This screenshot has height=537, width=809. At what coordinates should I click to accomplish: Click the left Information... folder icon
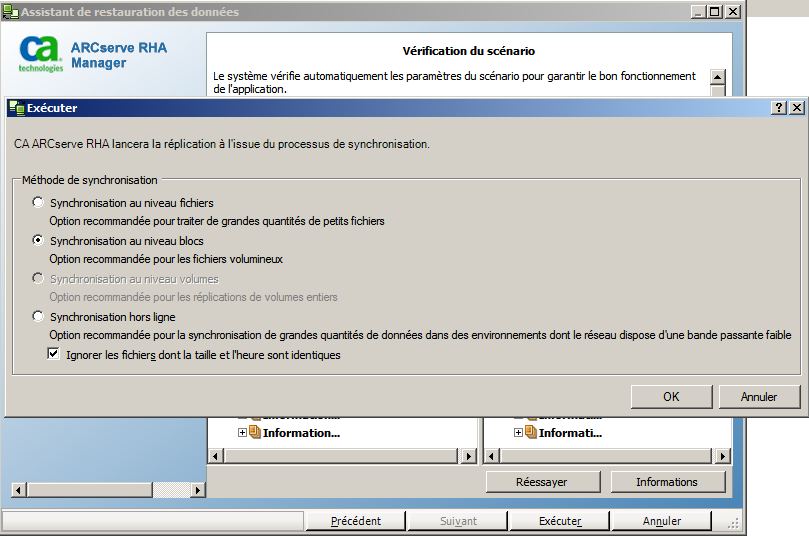(x=255, y=432)
